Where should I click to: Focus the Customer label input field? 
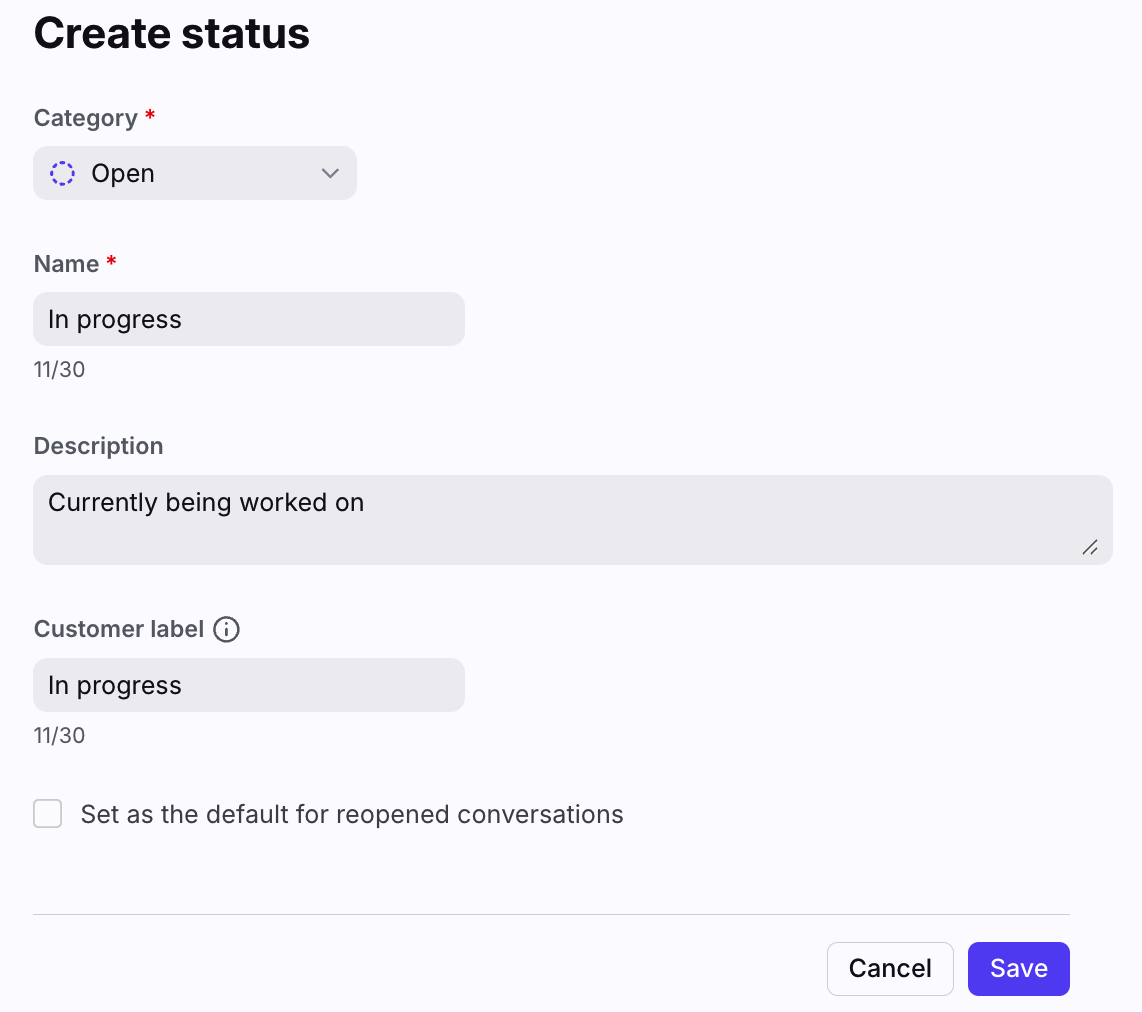click(x=249, y=685)
